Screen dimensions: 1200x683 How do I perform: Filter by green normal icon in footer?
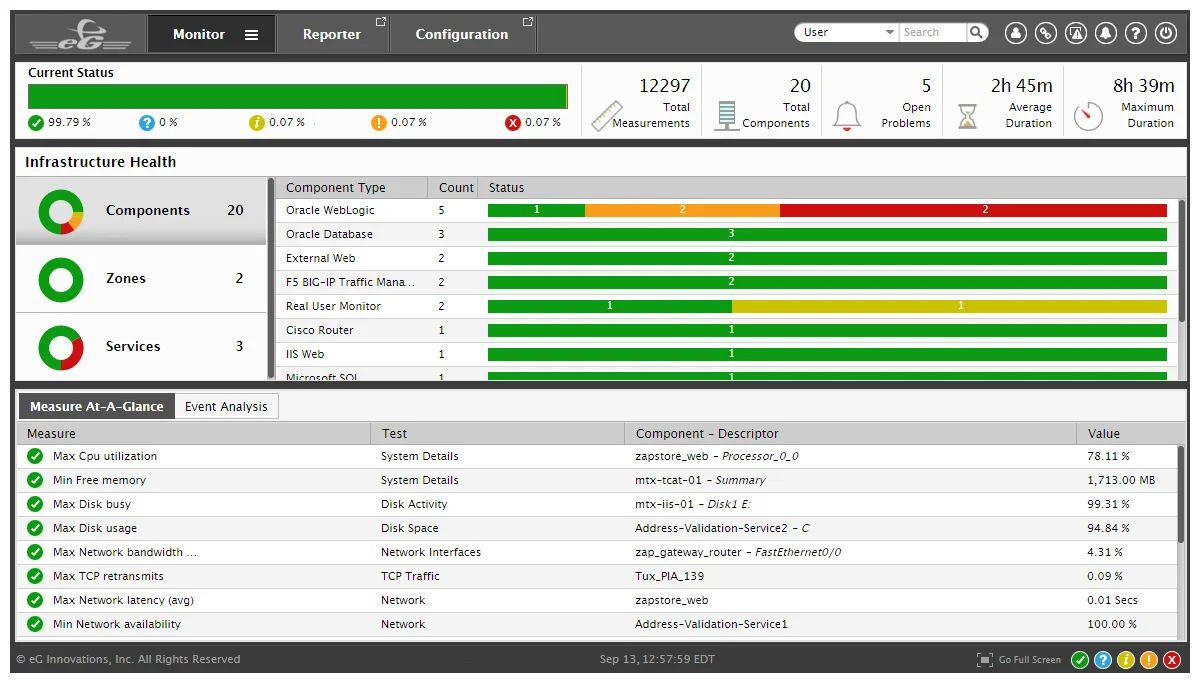click(1080, 660)
